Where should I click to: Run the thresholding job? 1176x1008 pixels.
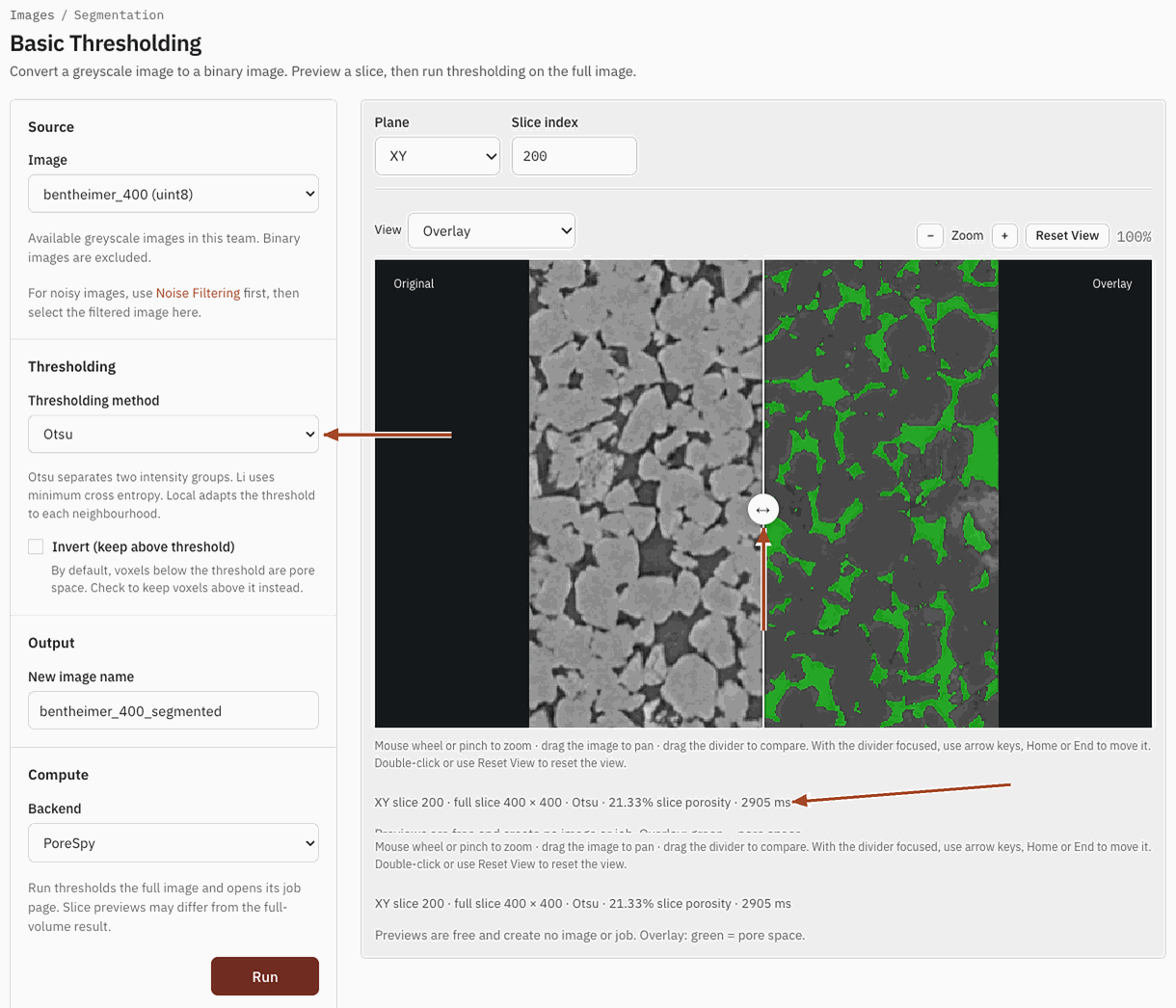tap(265, 976)
